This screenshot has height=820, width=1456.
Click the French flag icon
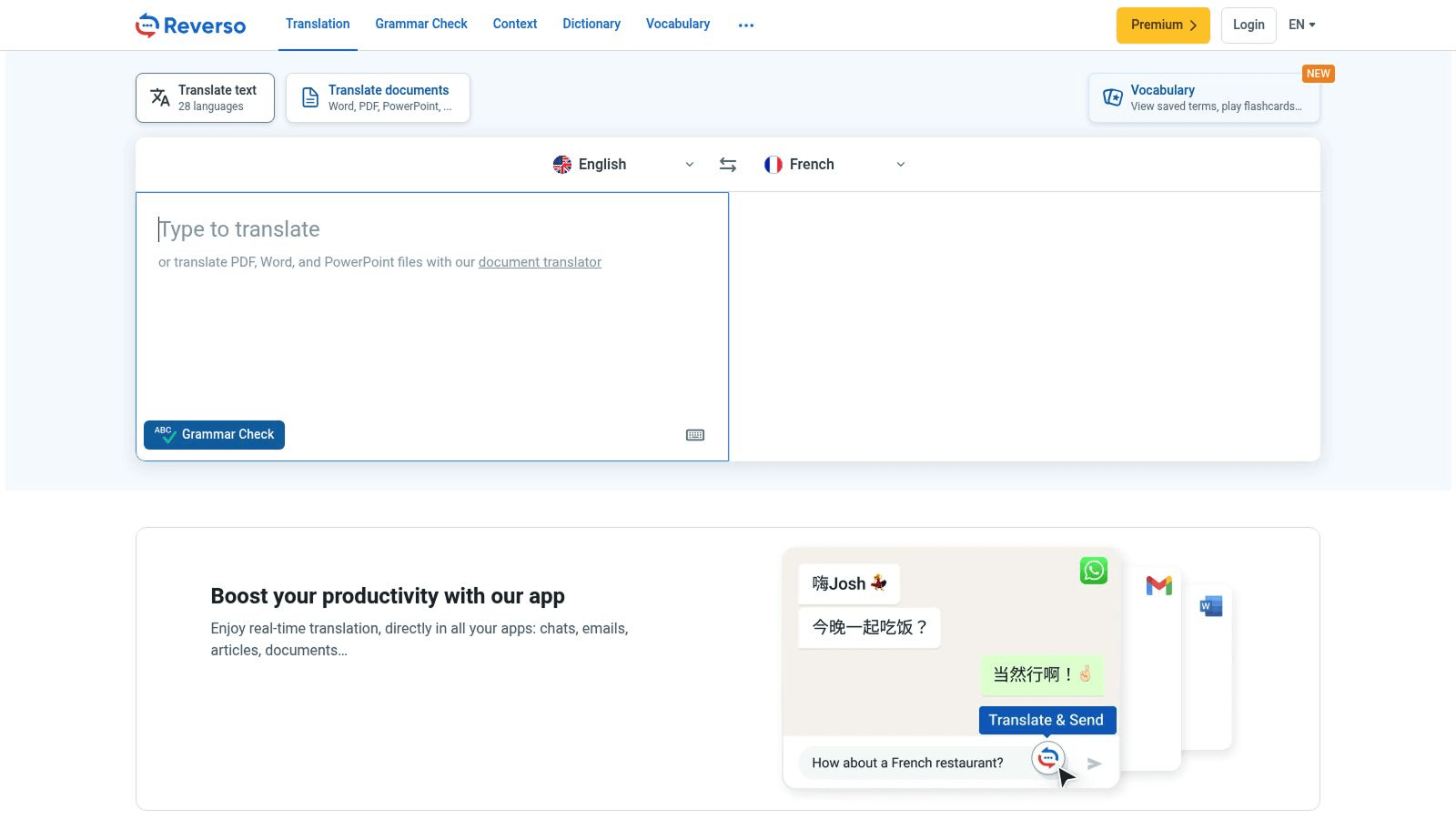(x=773, y=165)
